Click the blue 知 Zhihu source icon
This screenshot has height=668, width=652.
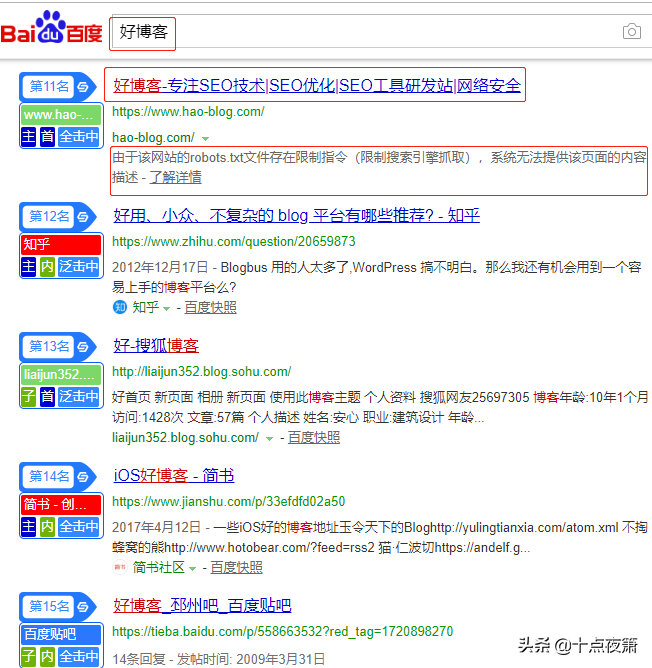120,307
